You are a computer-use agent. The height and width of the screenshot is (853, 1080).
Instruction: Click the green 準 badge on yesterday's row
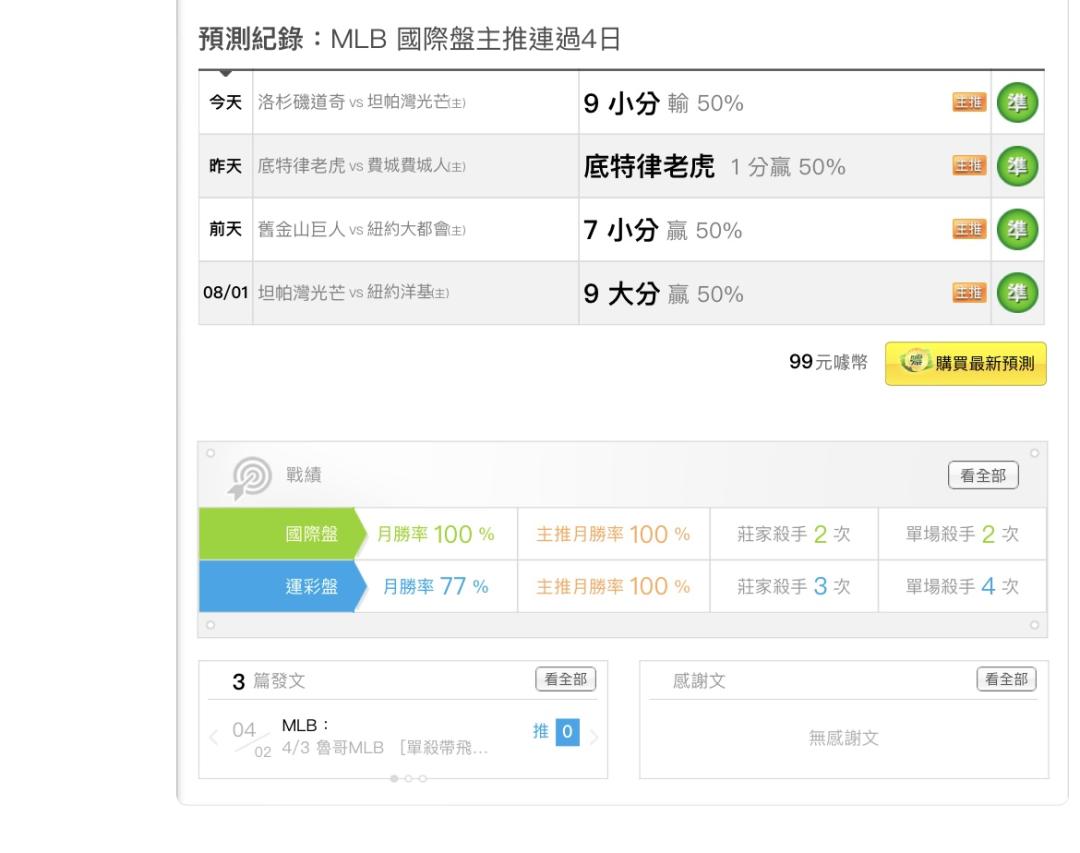pyautogui.click(x=1017, y=167)
